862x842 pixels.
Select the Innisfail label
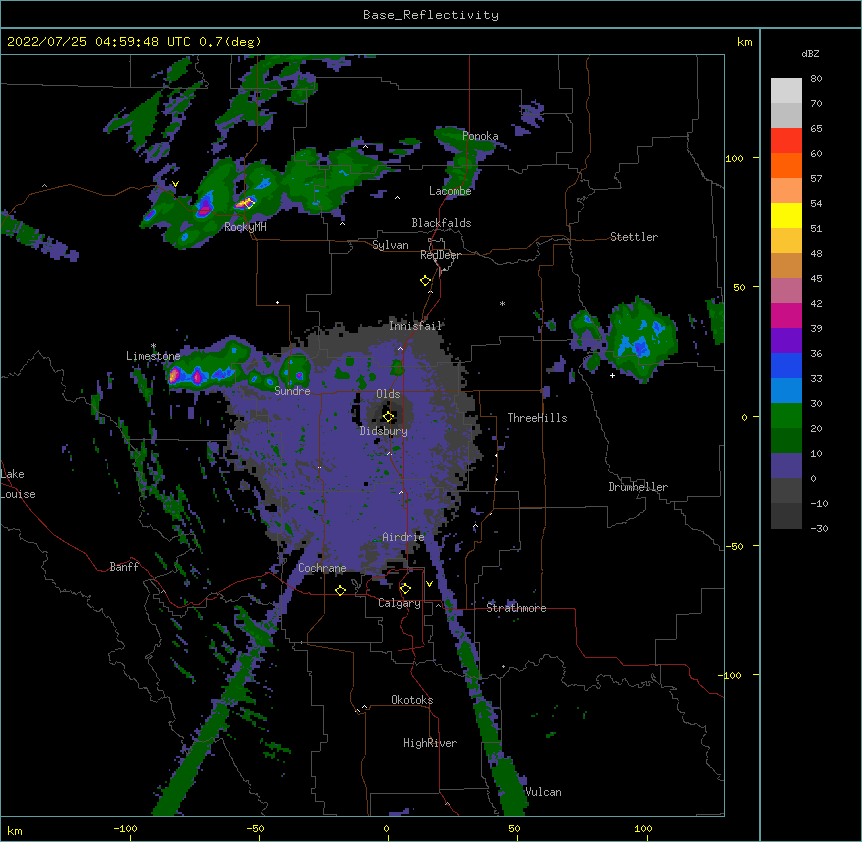[x=416, y=326]
